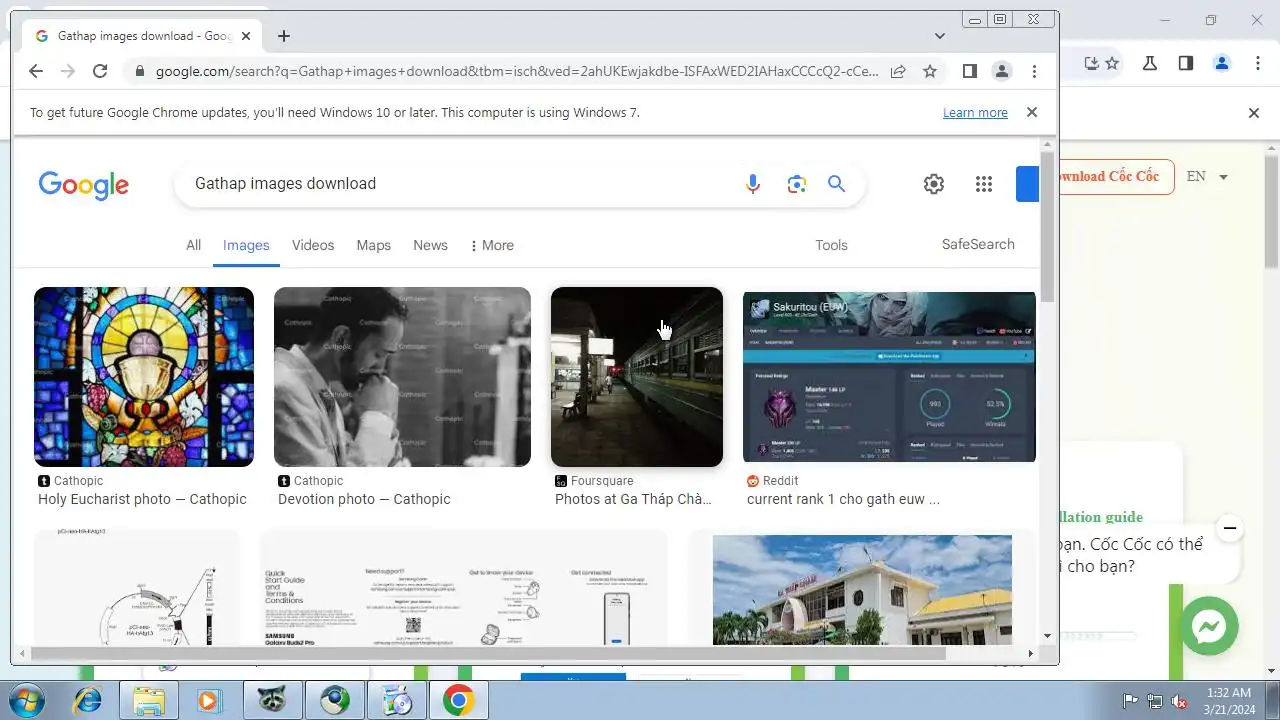
Task: Go back using the front window's arrow
Action: click(36, 71)
